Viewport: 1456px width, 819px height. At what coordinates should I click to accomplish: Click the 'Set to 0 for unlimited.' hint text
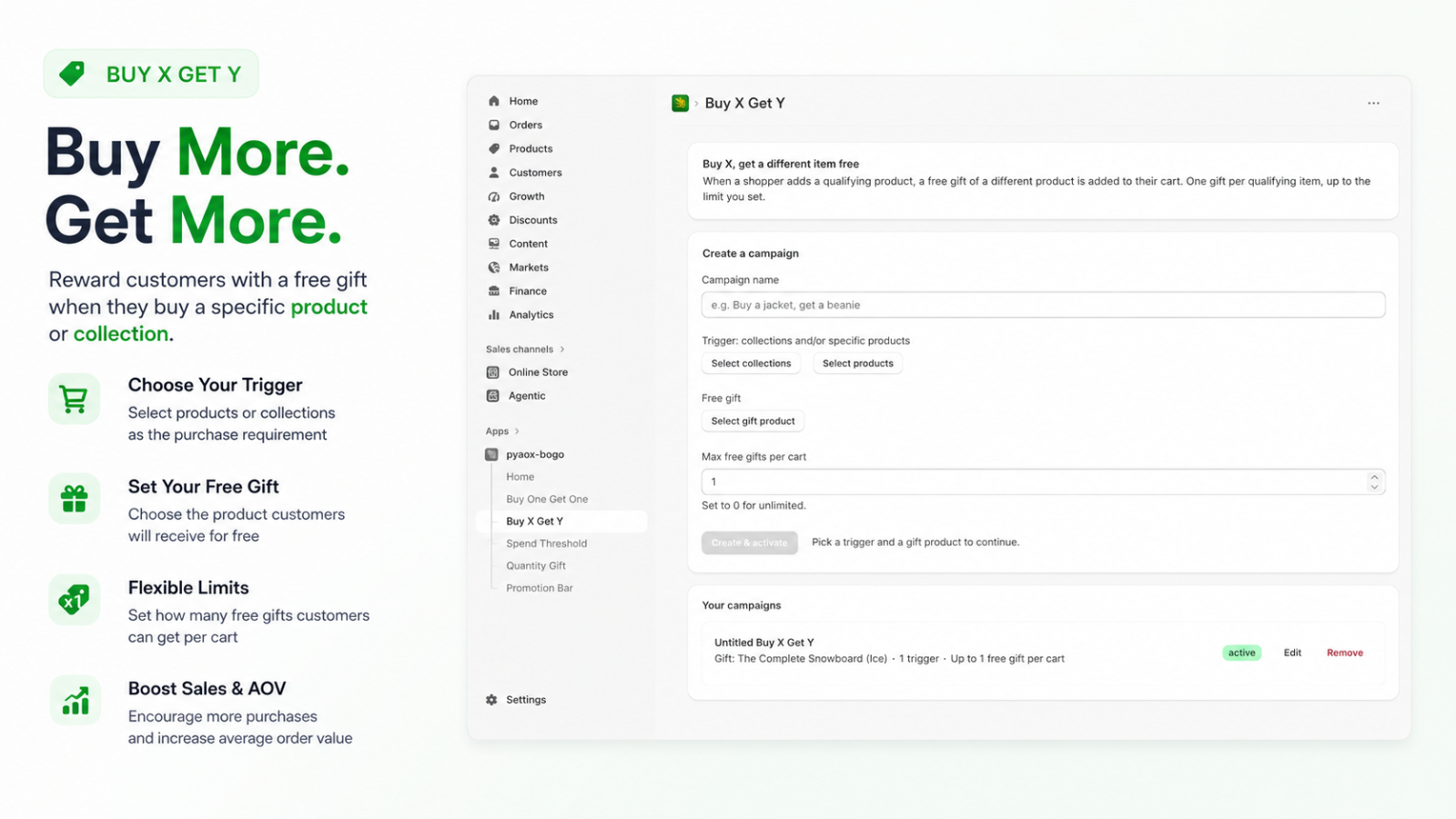(x=753, y=505)
